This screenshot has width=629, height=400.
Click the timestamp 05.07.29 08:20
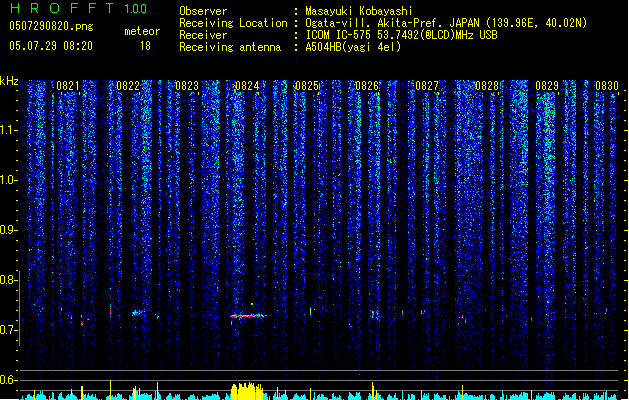[51, 46]
